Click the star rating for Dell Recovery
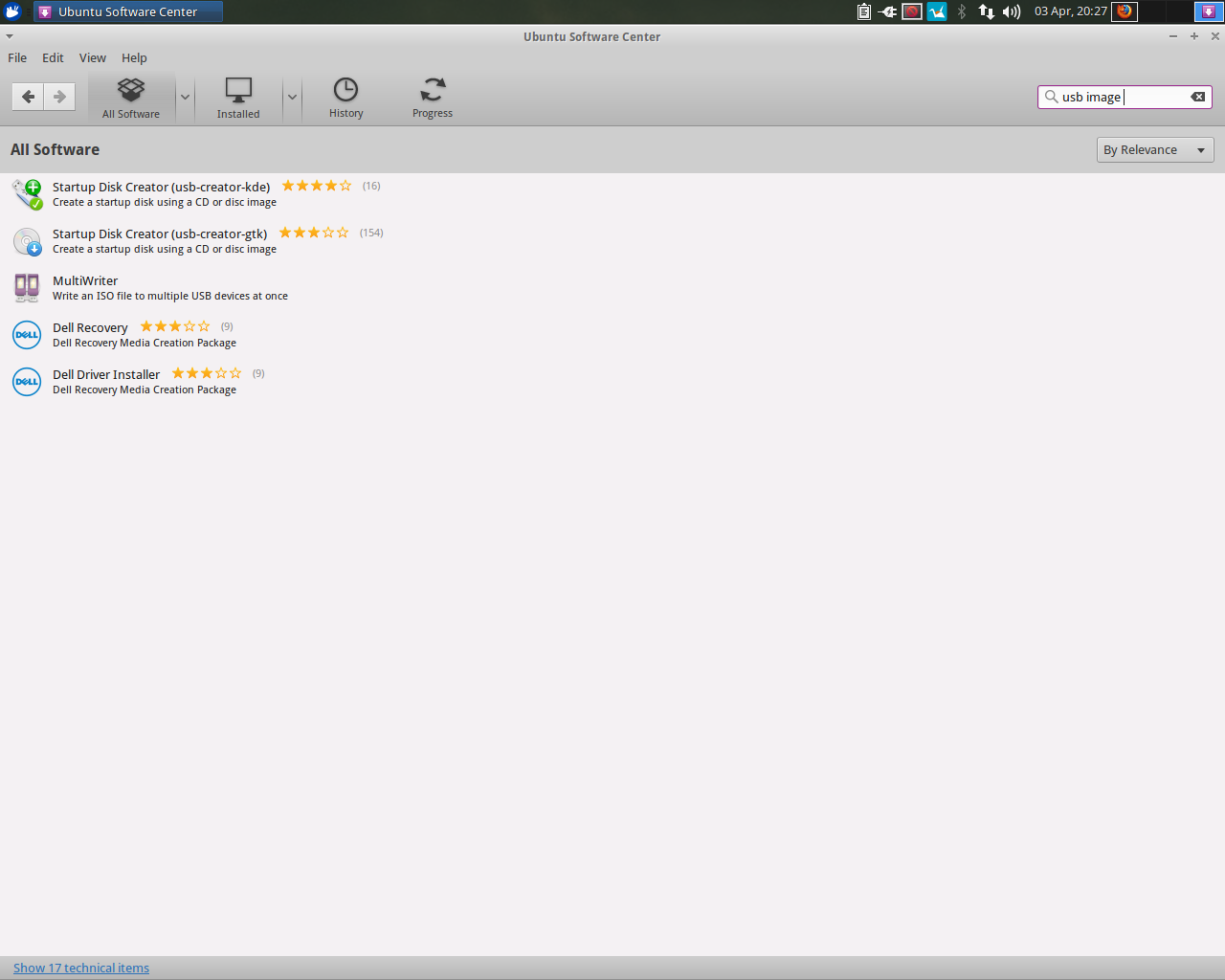The width and height of the screenshot is (1225, 980). pyautogui.click(x=175, y=326)
